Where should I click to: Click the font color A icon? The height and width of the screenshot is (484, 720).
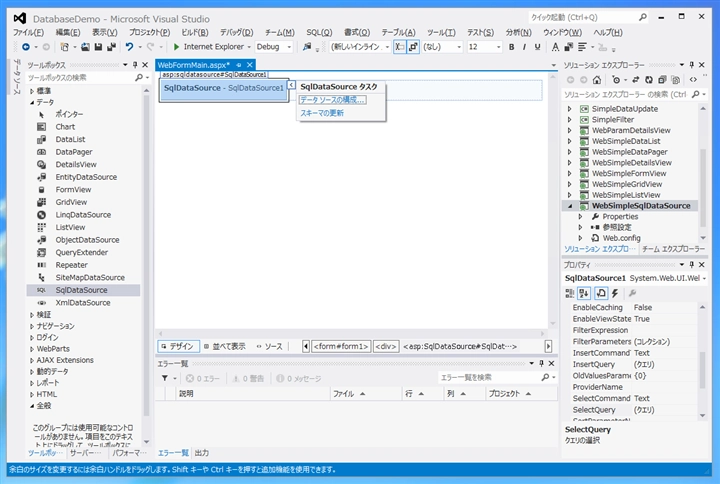point(556,47)
